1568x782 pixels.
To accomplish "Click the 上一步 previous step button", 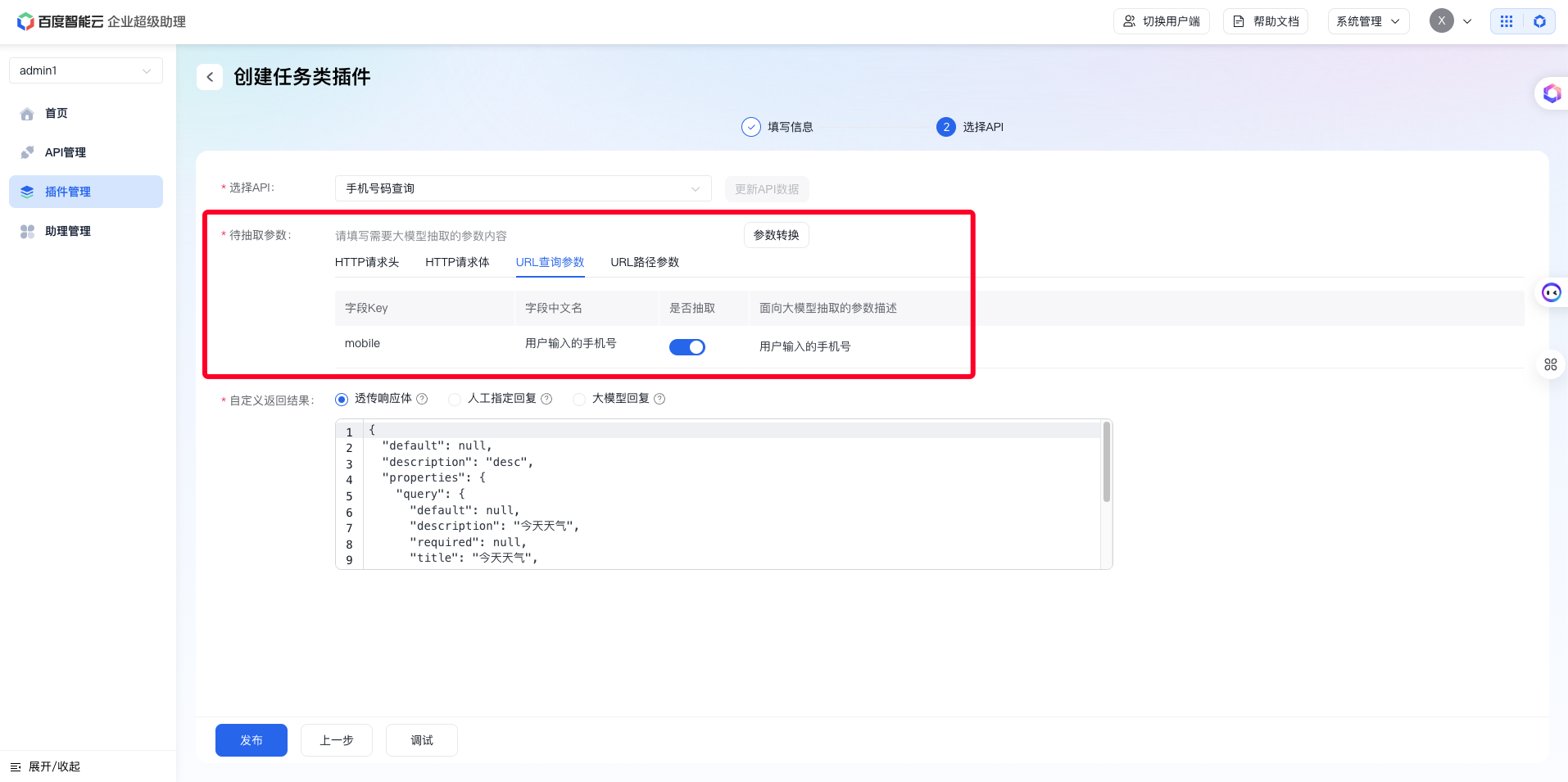I will 337,740.
